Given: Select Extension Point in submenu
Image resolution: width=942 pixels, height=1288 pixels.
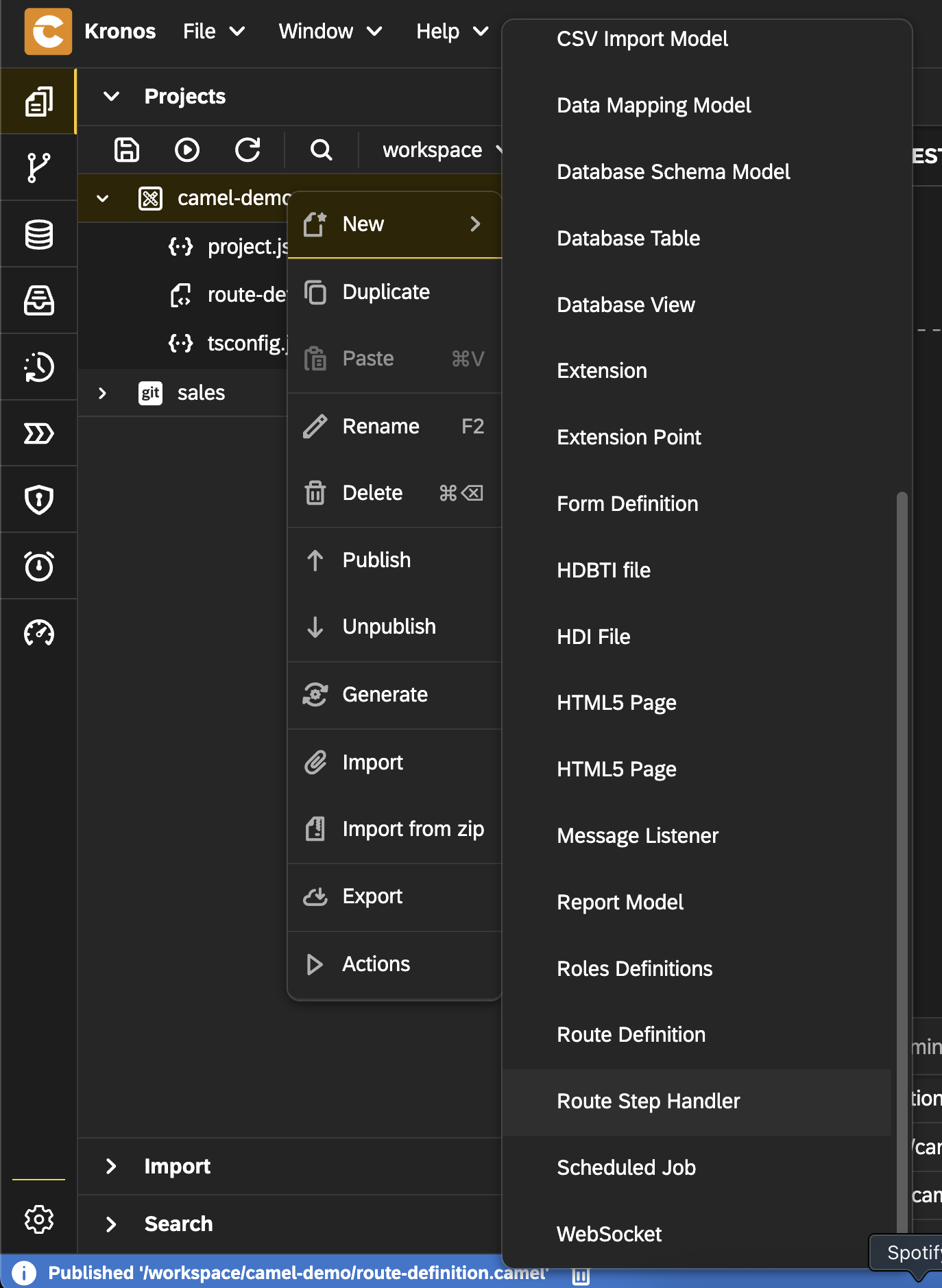Looking at the screenshot, I should (697, 438).
